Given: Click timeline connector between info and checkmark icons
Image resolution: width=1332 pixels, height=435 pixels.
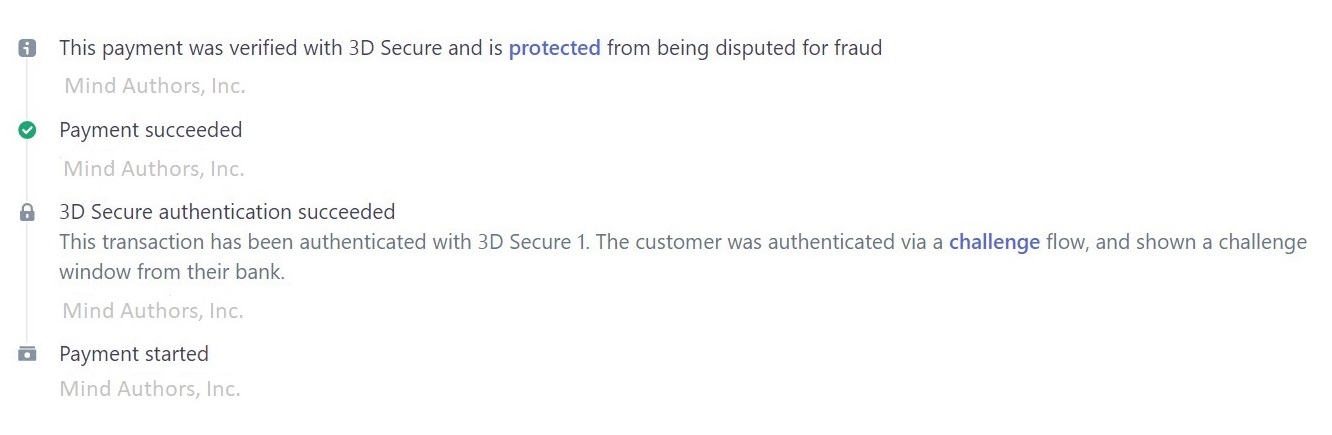Looking at the screenshot, I should (27, 89).
